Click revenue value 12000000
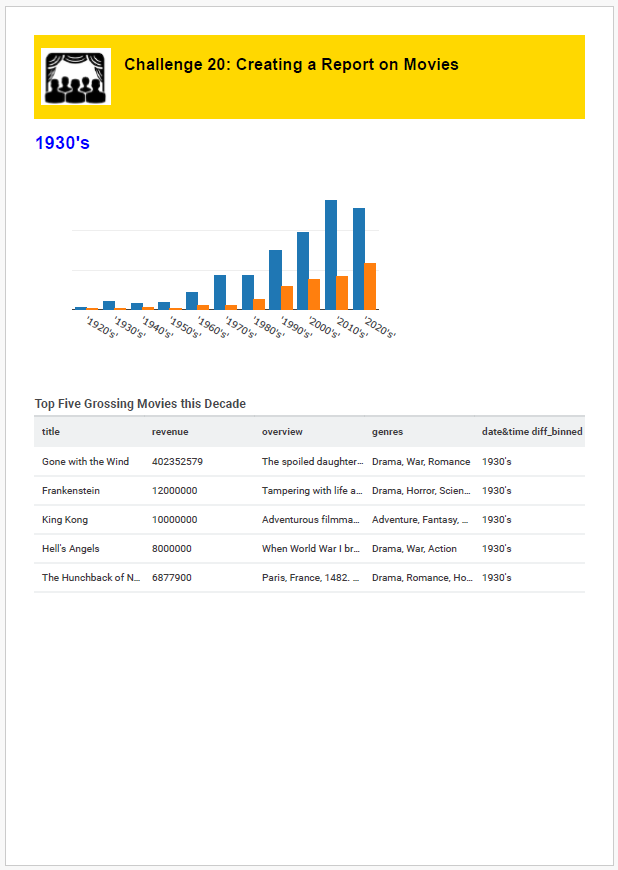Image resolution: width=618 pixels, height=870 pixels. pyautogui.click(x=175, y=490)
